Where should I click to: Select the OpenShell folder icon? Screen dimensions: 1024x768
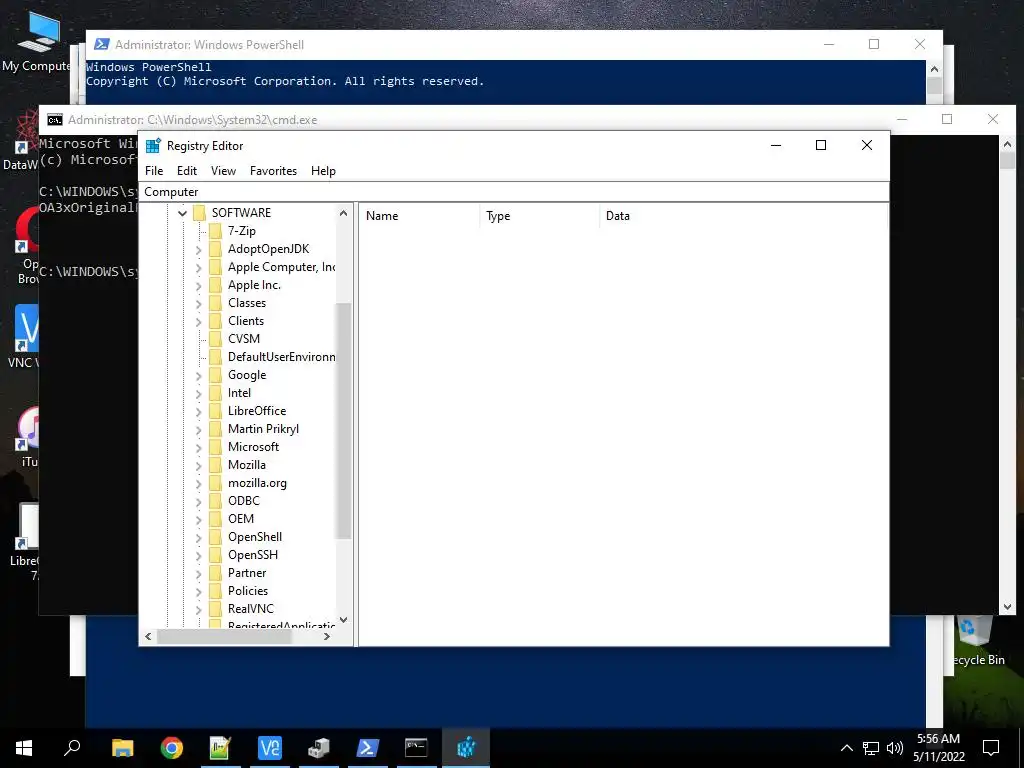(x=216, y=537)
